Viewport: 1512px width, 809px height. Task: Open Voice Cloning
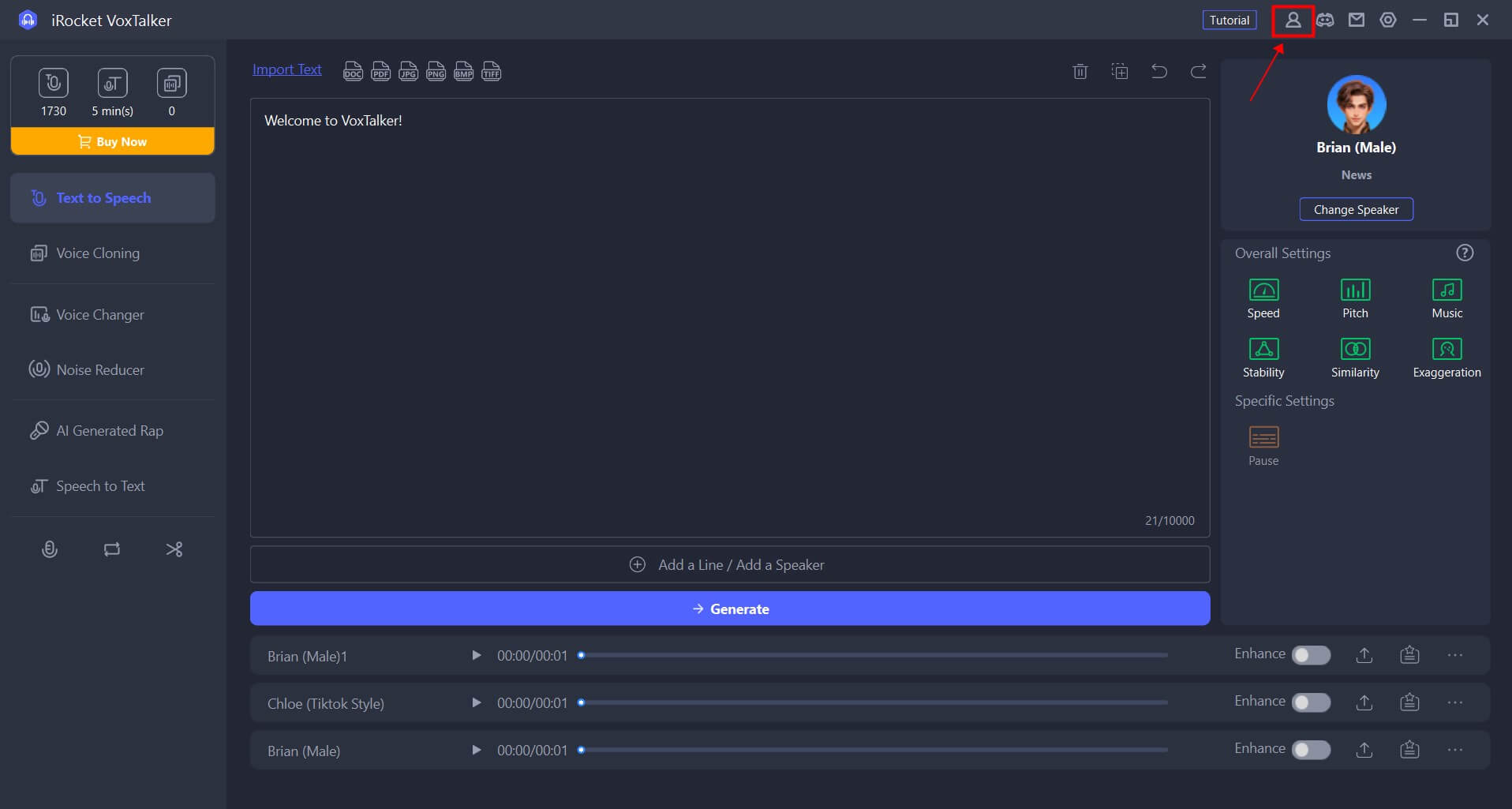(x=113, y=253)
